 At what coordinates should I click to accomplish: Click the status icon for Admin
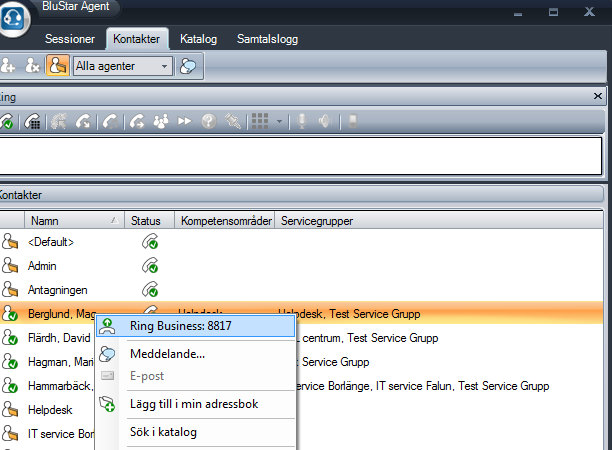point(150,266)
